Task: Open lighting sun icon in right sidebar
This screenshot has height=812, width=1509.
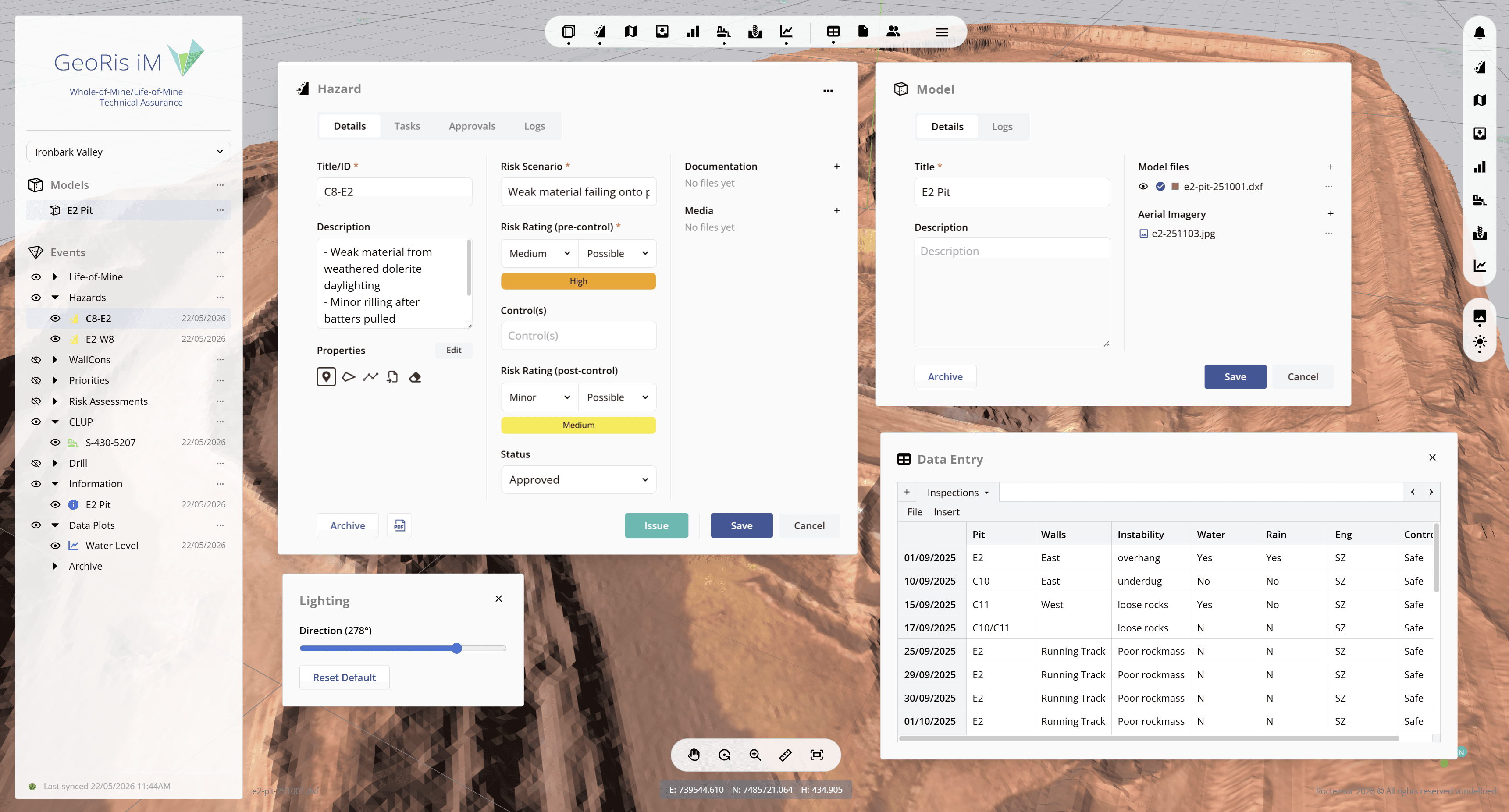Action: pos(1480,343)
